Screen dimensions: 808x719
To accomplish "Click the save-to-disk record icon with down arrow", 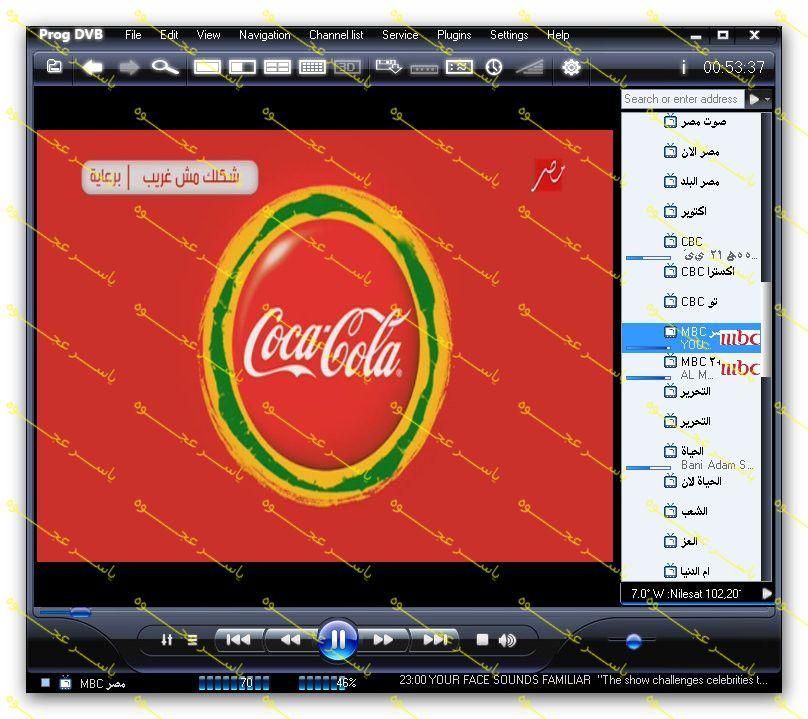I will tap(389, 67).
